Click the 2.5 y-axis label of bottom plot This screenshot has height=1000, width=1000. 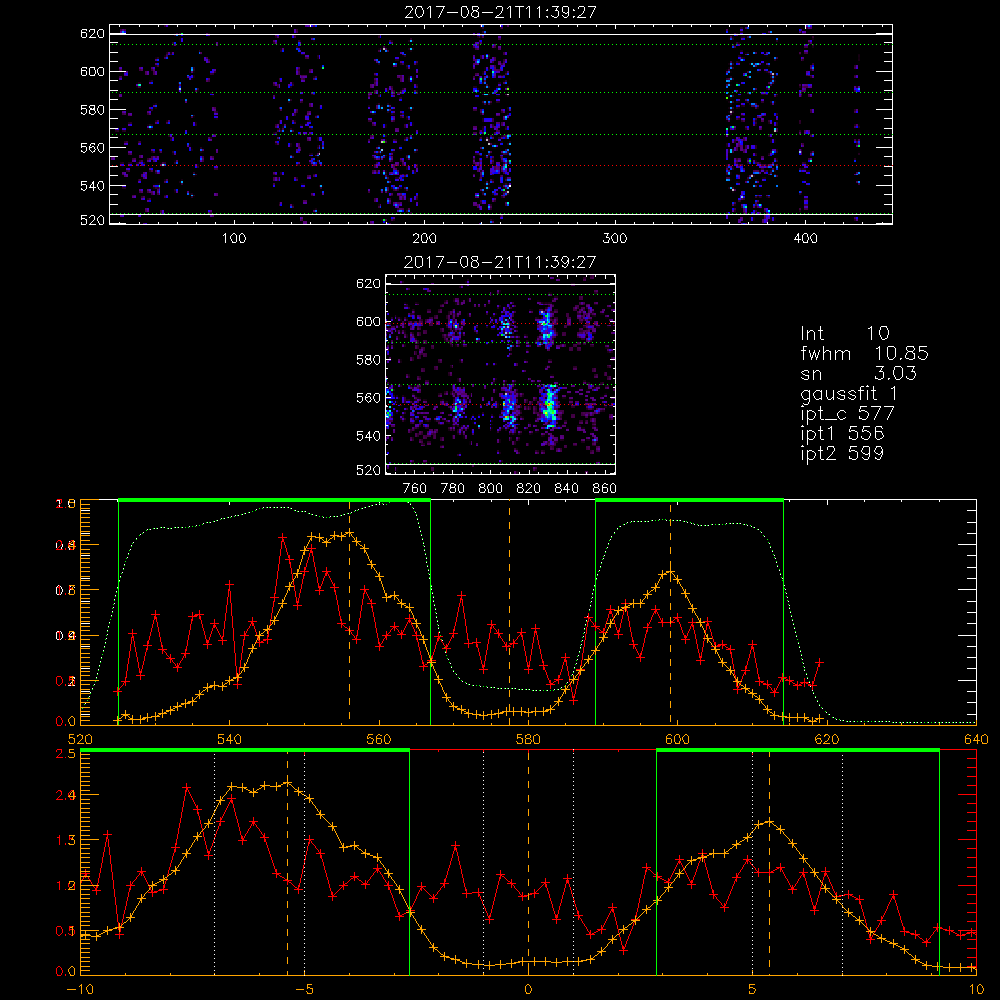click(x=67, y=754)
